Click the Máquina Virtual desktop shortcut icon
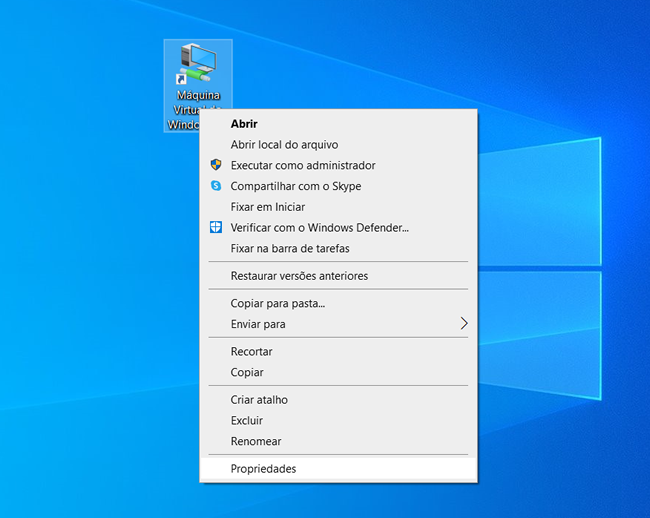Viewport: 650px width, 518px height. click(196, 65)
